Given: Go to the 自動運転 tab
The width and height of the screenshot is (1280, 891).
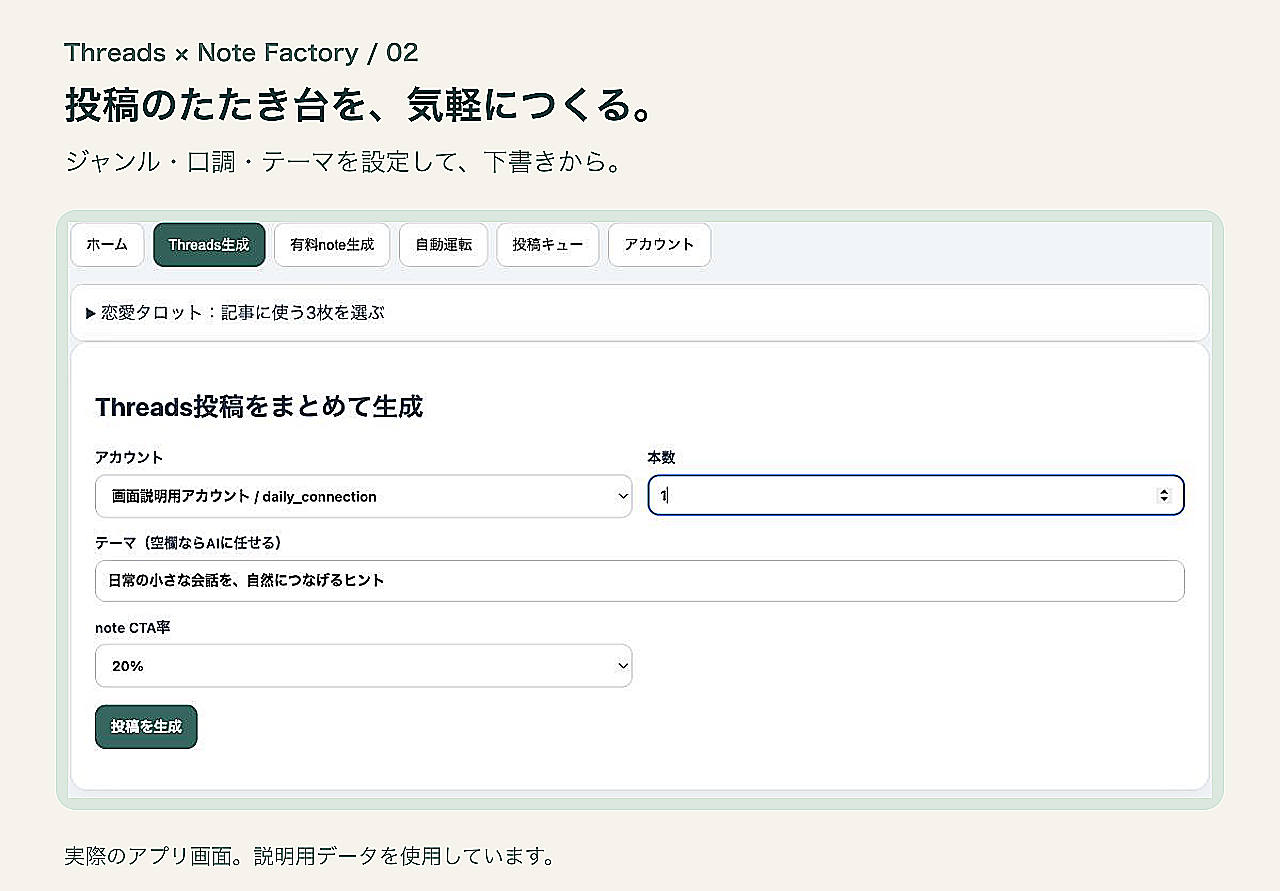Looking at the screenshot, I should tap(443, 245).
